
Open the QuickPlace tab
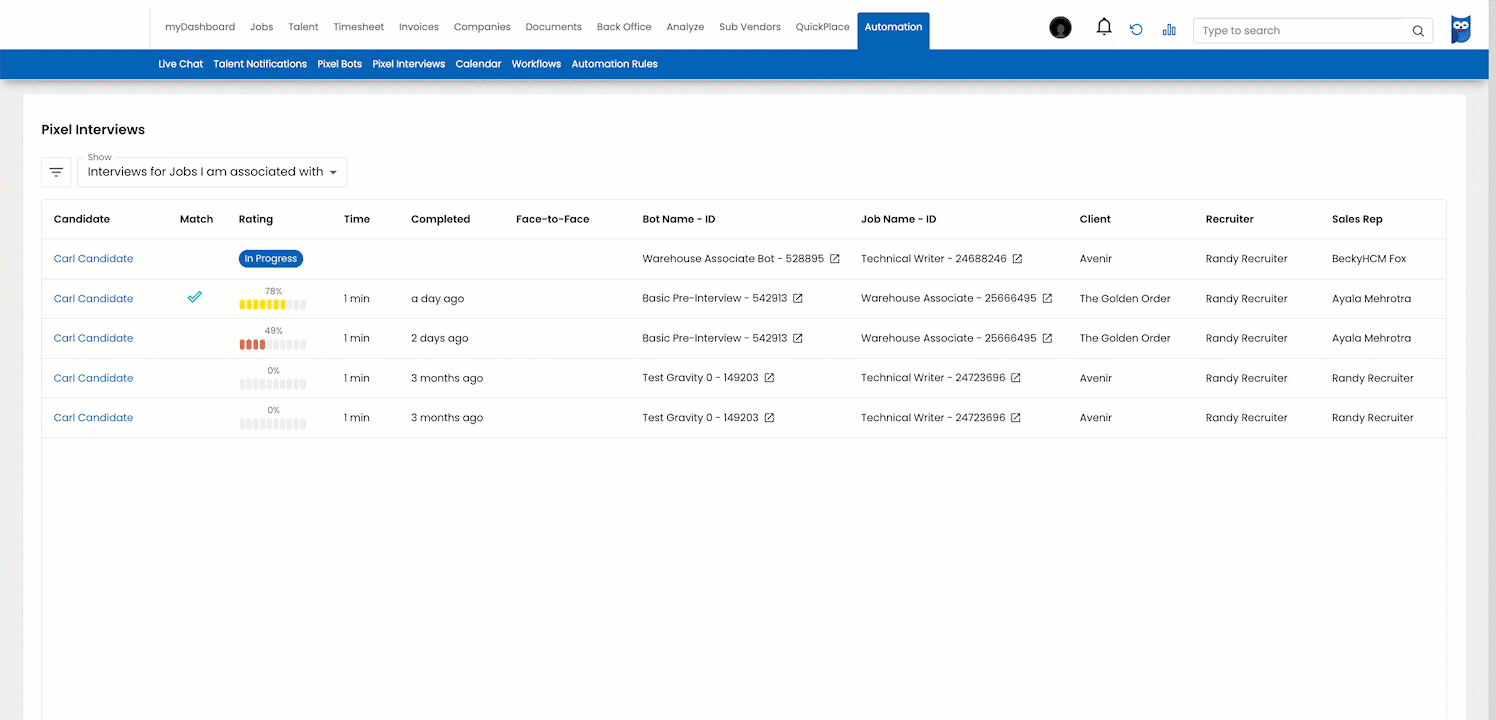[x=823, y=27]
